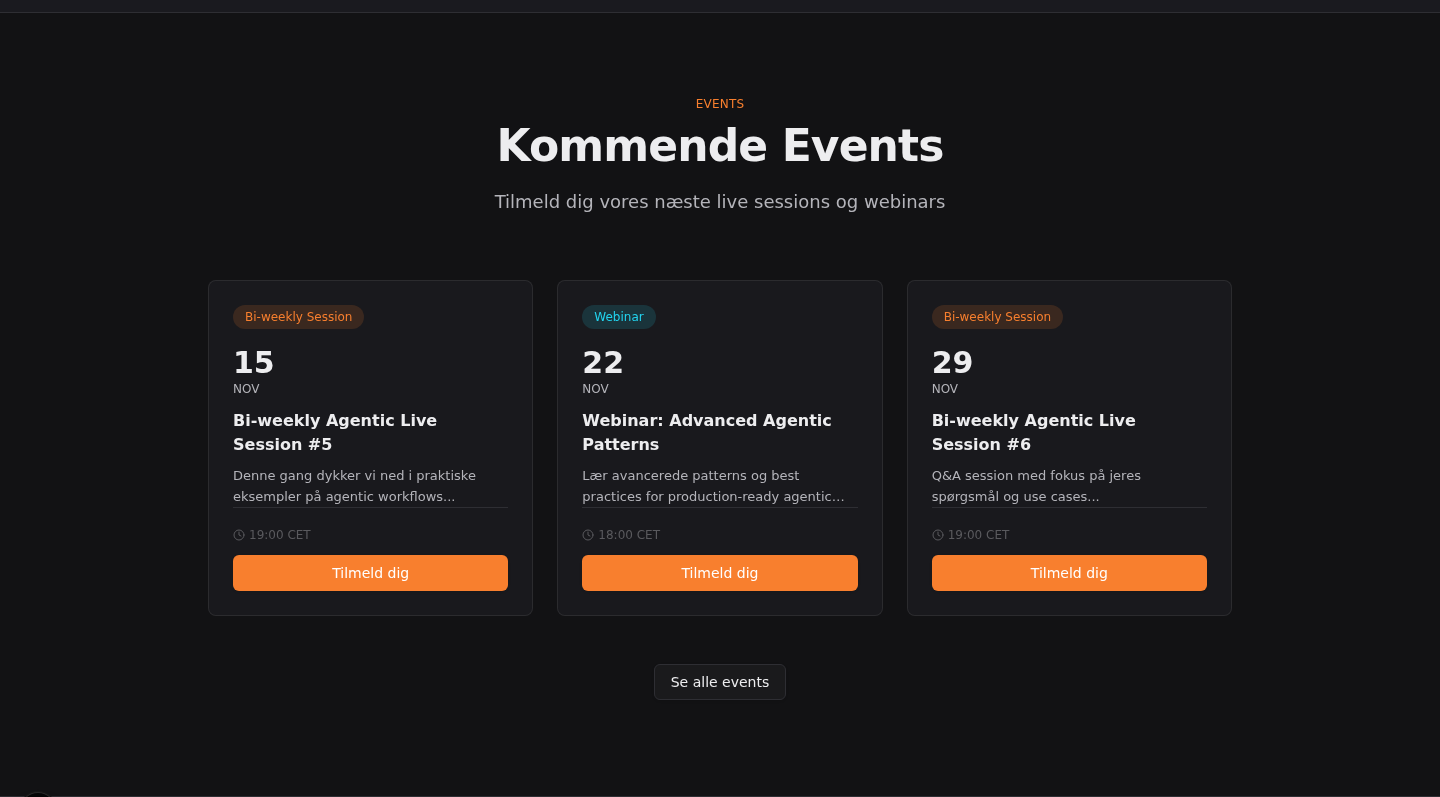Open the Se alle events button

(719, 682)
